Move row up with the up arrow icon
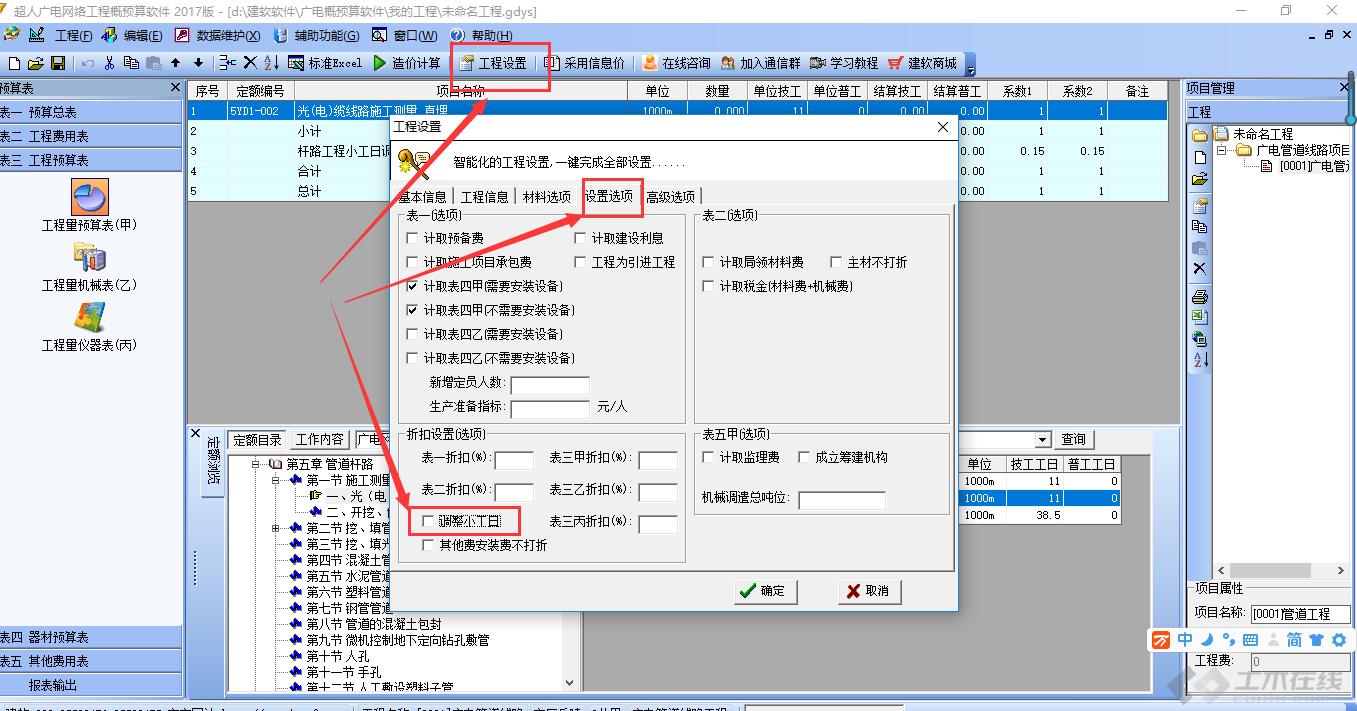This screenshot has width=1357, height=711. pos(176,63)
